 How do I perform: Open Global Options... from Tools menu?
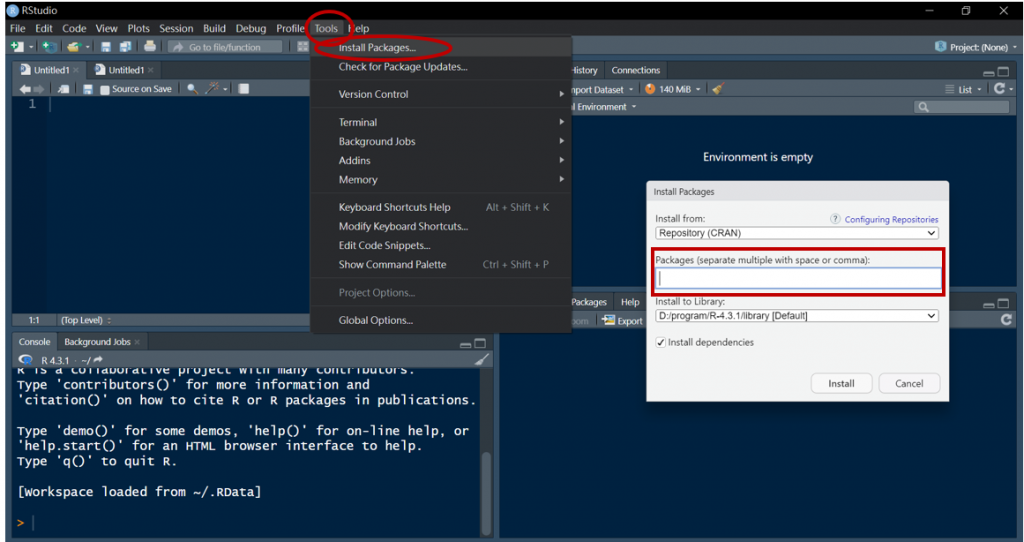[x=441, y=320]
